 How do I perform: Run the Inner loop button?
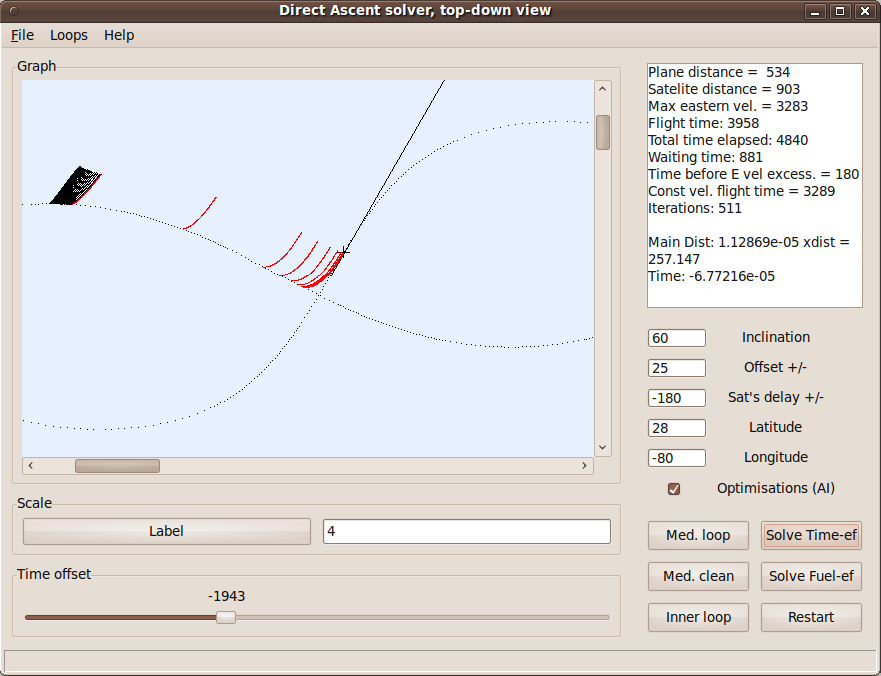(698, 617)
